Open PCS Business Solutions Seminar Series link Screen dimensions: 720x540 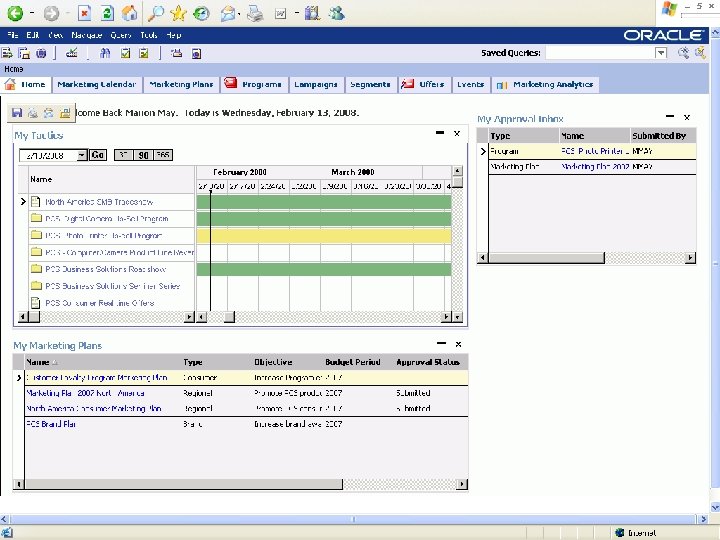tap(112, 286)
